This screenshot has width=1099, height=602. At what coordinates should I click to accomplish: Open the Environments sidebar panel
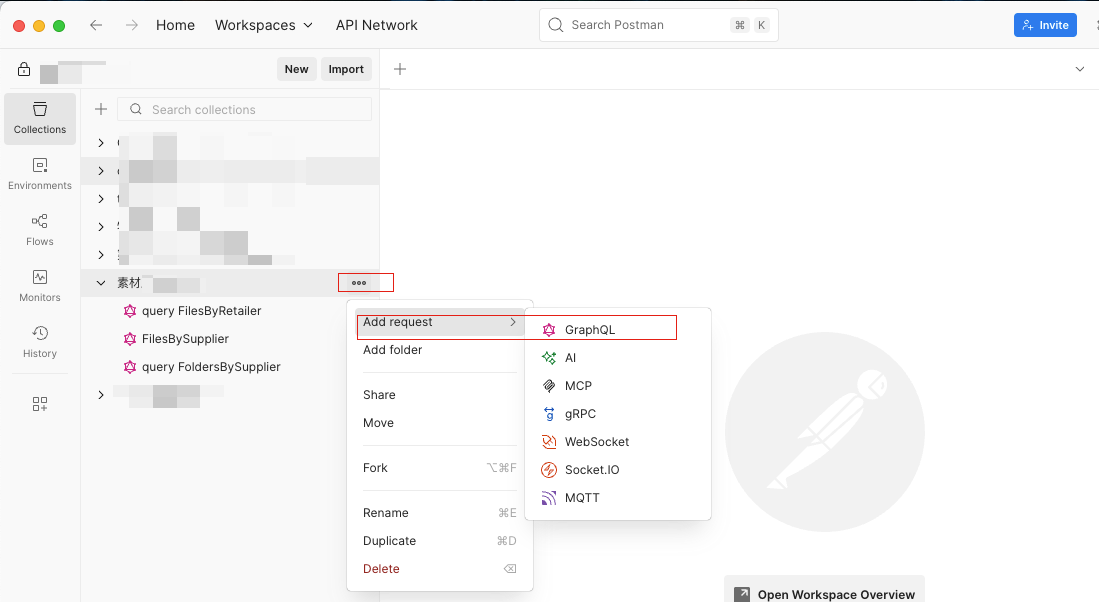click(x=40, y=175)
